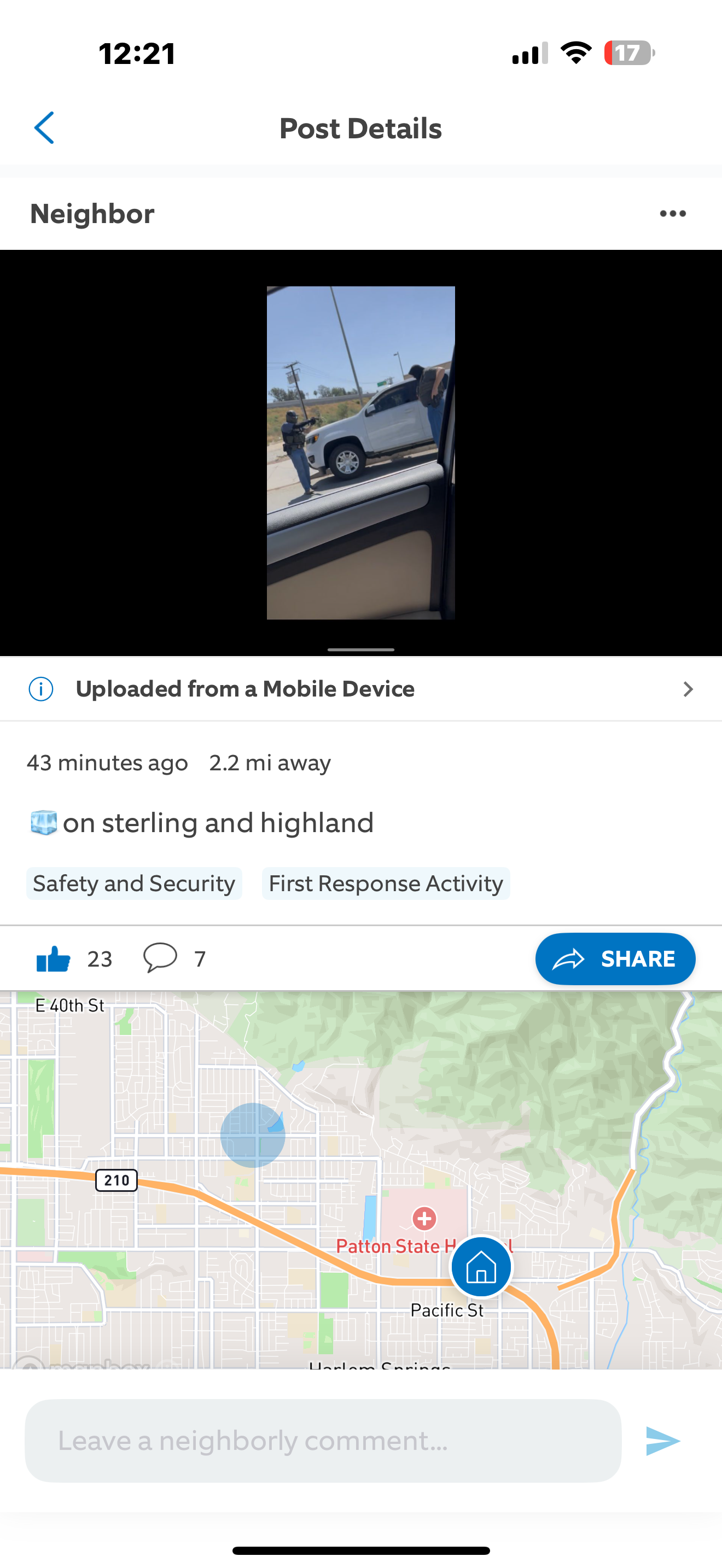Tap the info icon beside Uploaded from
The image size is (722, 1568).
[41, 689]
